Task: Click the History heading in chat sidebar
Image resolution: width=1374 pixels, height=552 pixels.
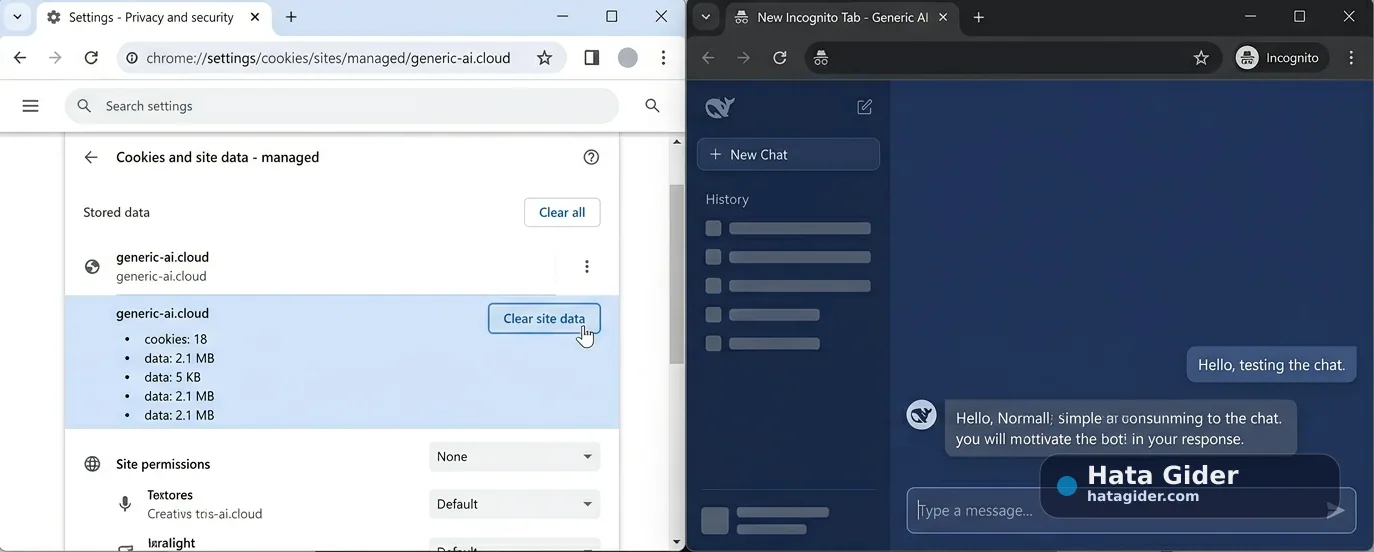Action: pyautogui.click(x=727, y=199)
